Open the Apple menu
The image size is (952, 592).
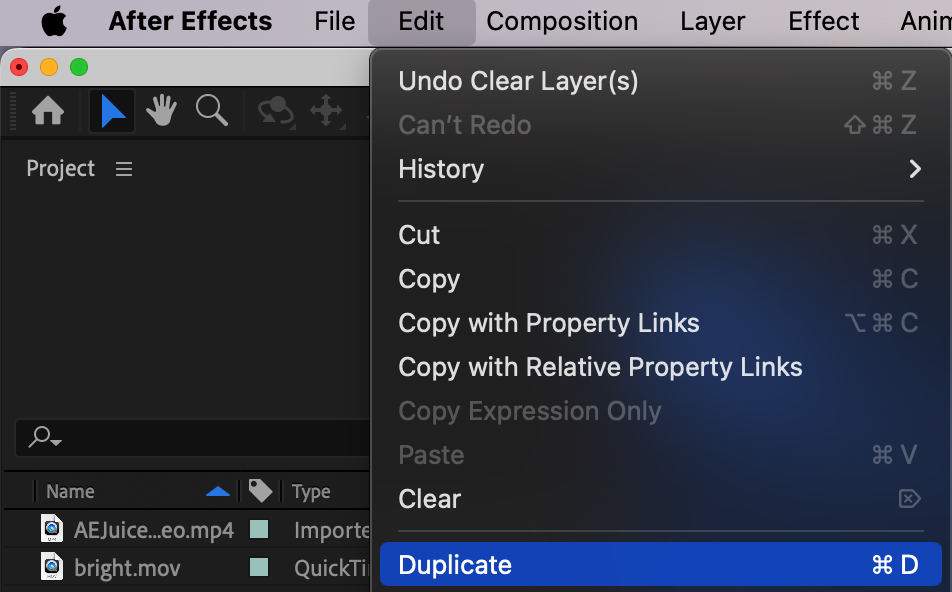click(x=54, y=21)
